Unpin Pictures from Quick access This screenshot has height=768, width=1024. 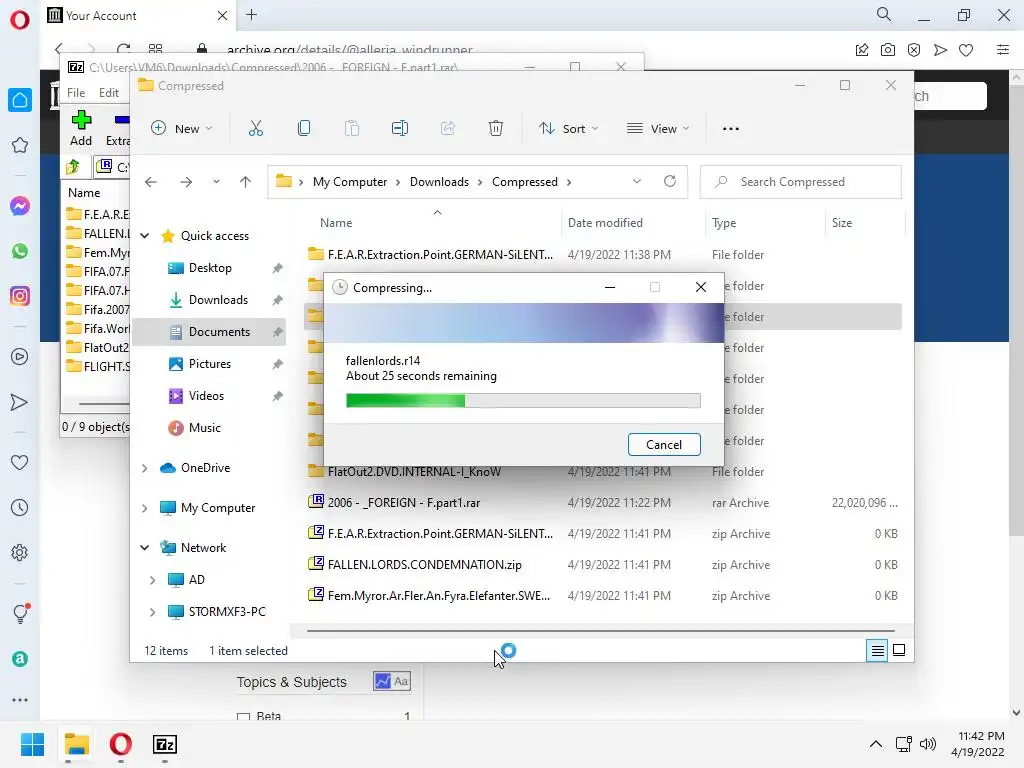tap(278, 364)
